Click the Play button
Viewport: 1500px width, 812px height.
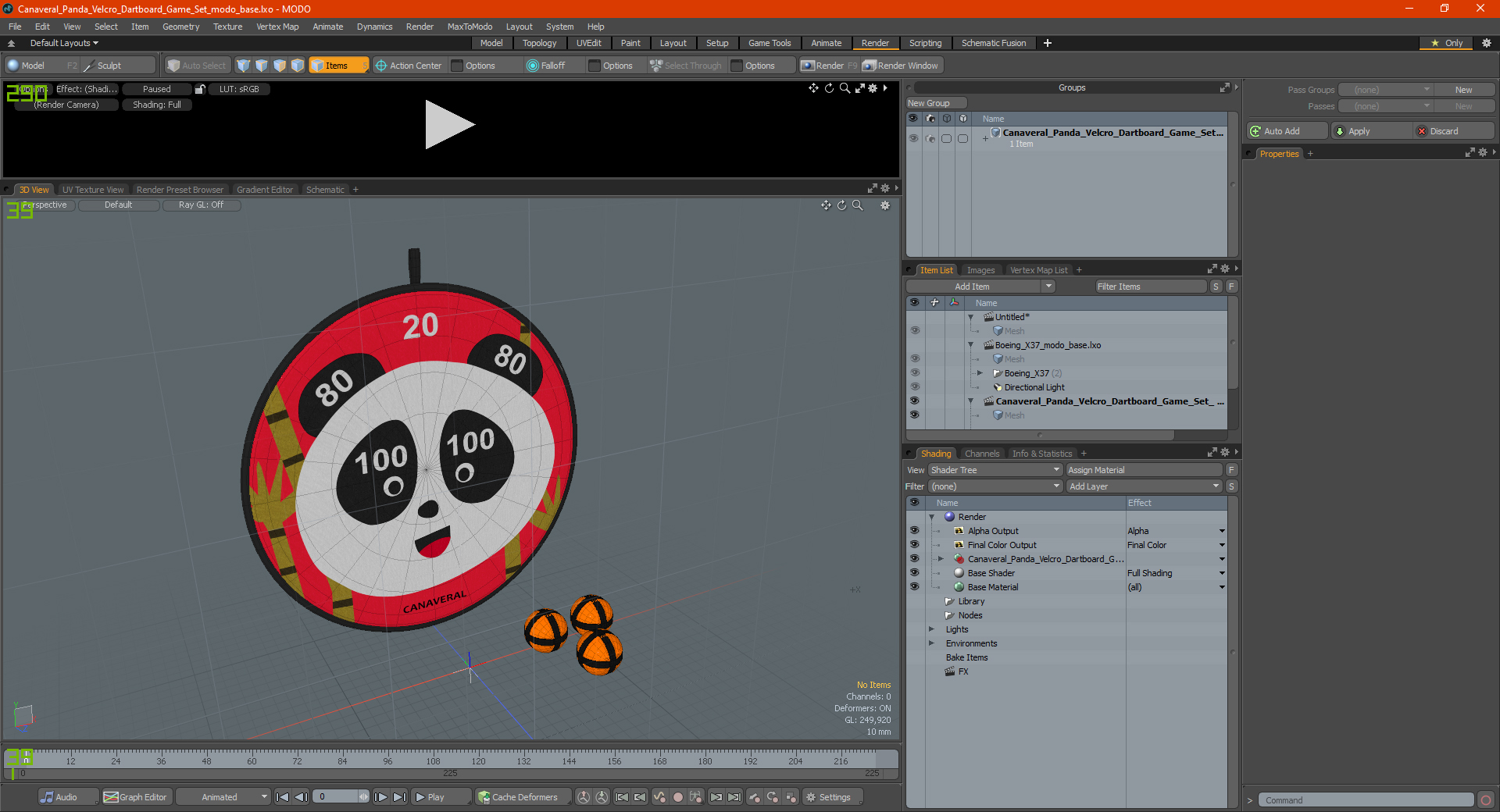pos(441,797)
